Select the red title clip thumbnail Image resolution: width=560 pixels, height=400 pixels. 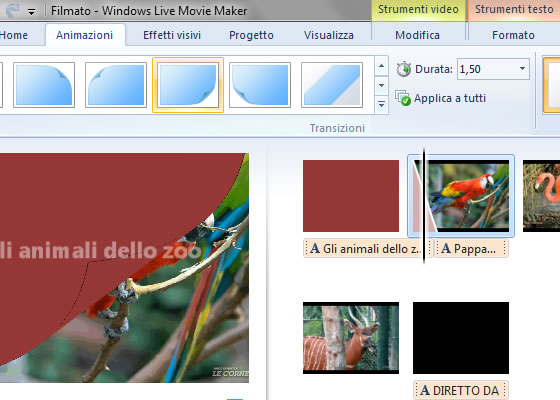point(351,196)
